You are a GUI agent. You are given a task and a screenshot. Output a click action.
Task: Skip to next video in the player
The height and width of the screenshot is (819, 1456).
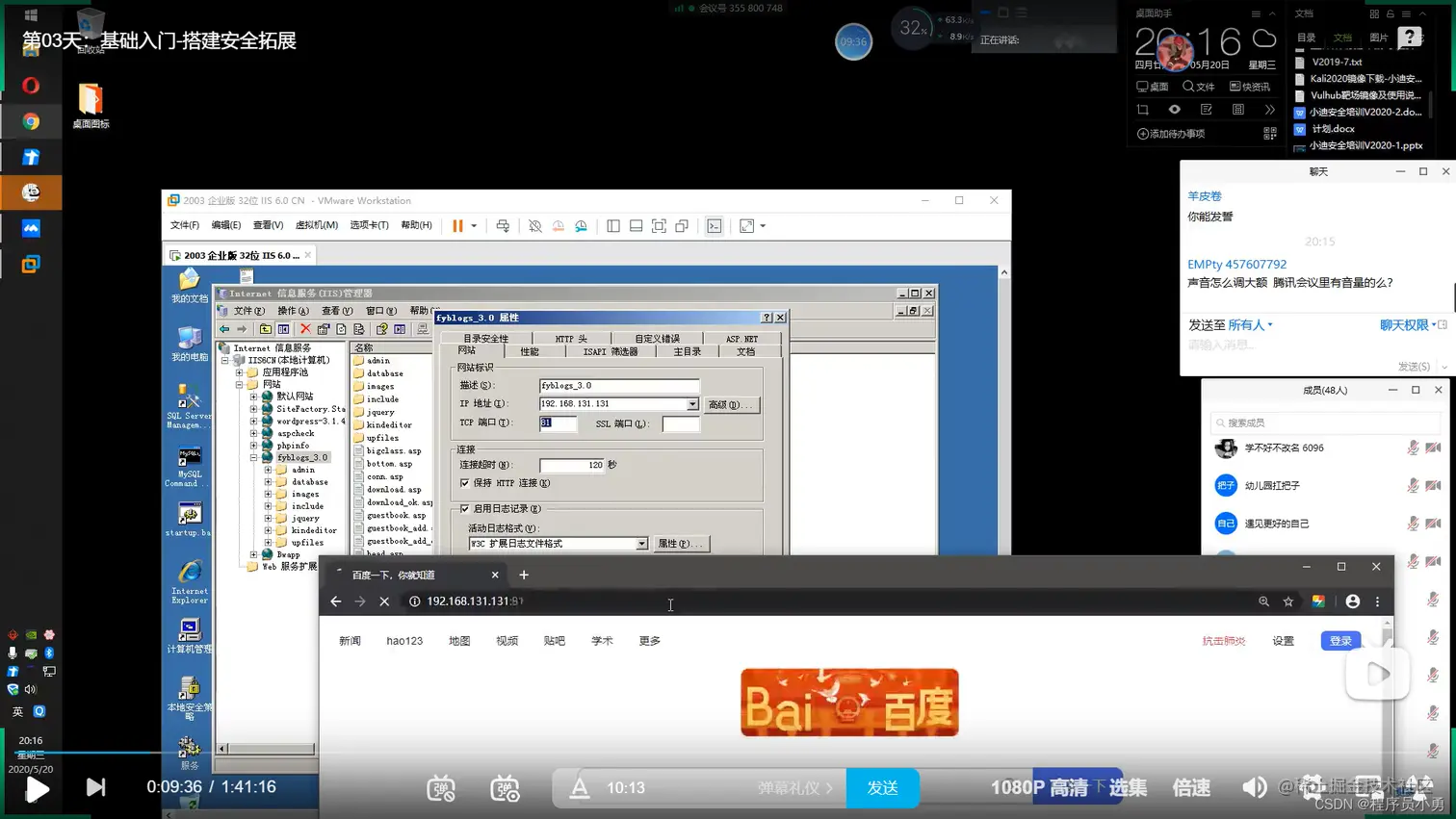95,787
